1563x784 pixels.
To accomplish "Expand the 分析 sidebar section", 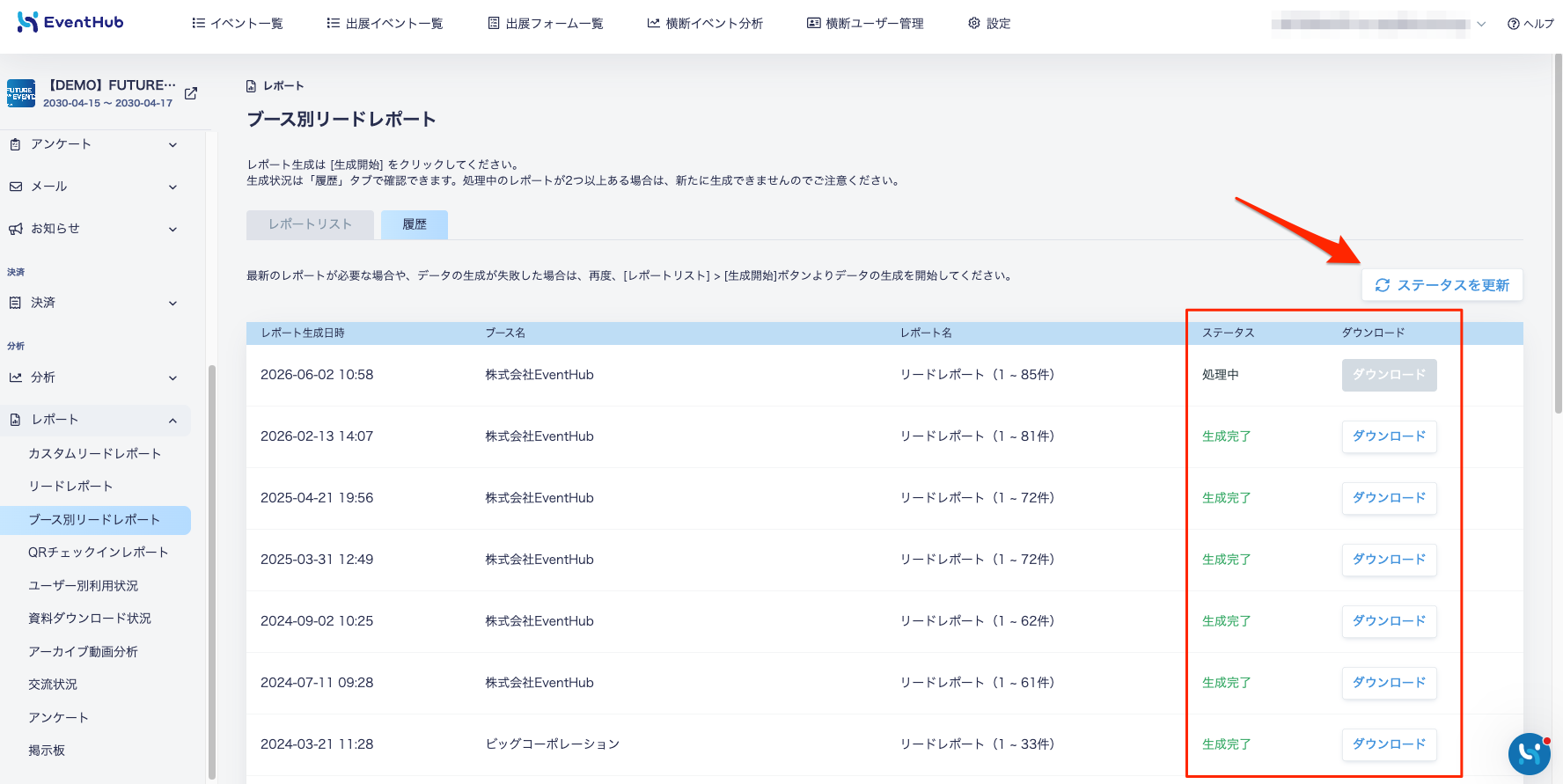I will [172, 378].
